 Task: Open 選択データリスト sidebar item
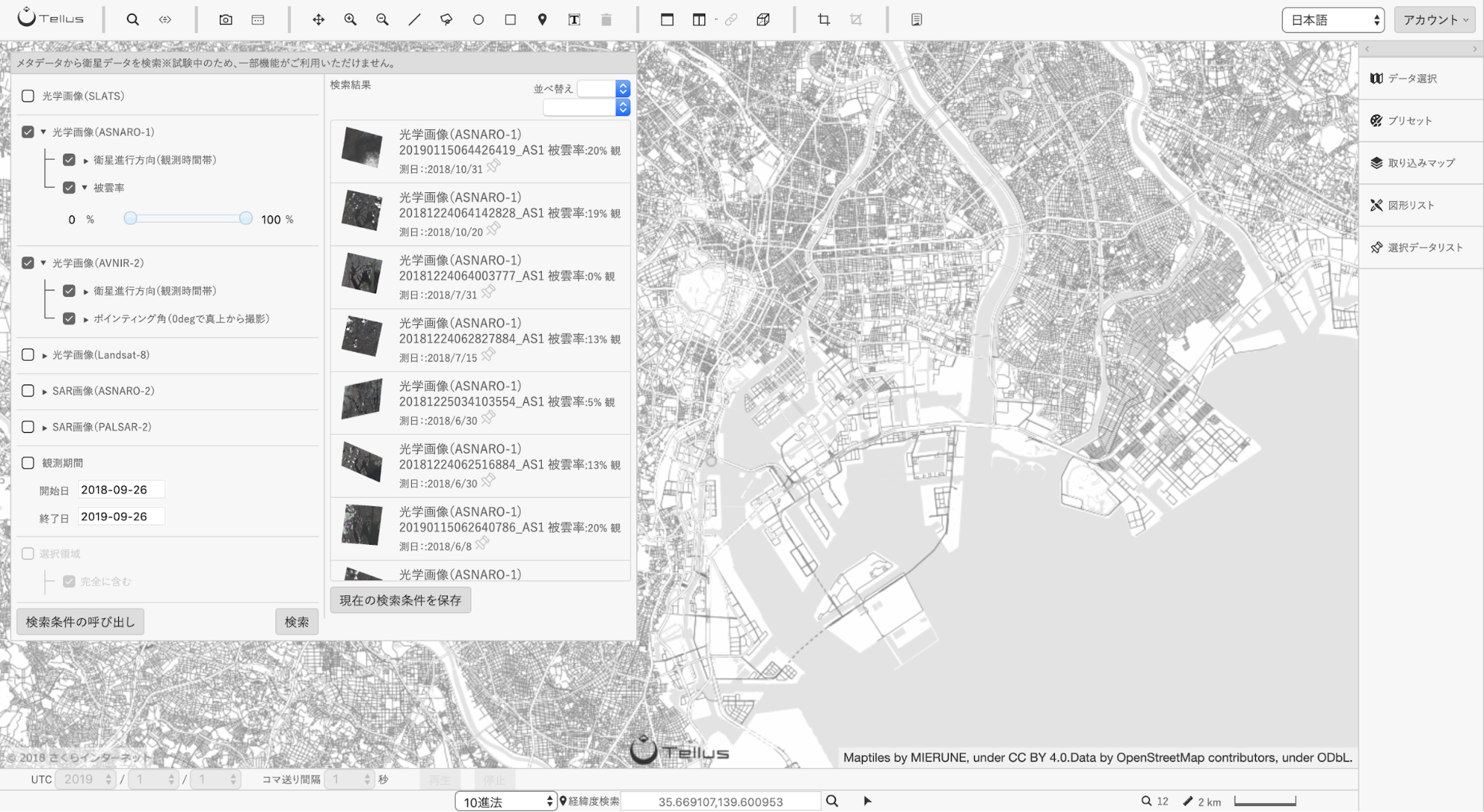click(x=1421, y=247)
